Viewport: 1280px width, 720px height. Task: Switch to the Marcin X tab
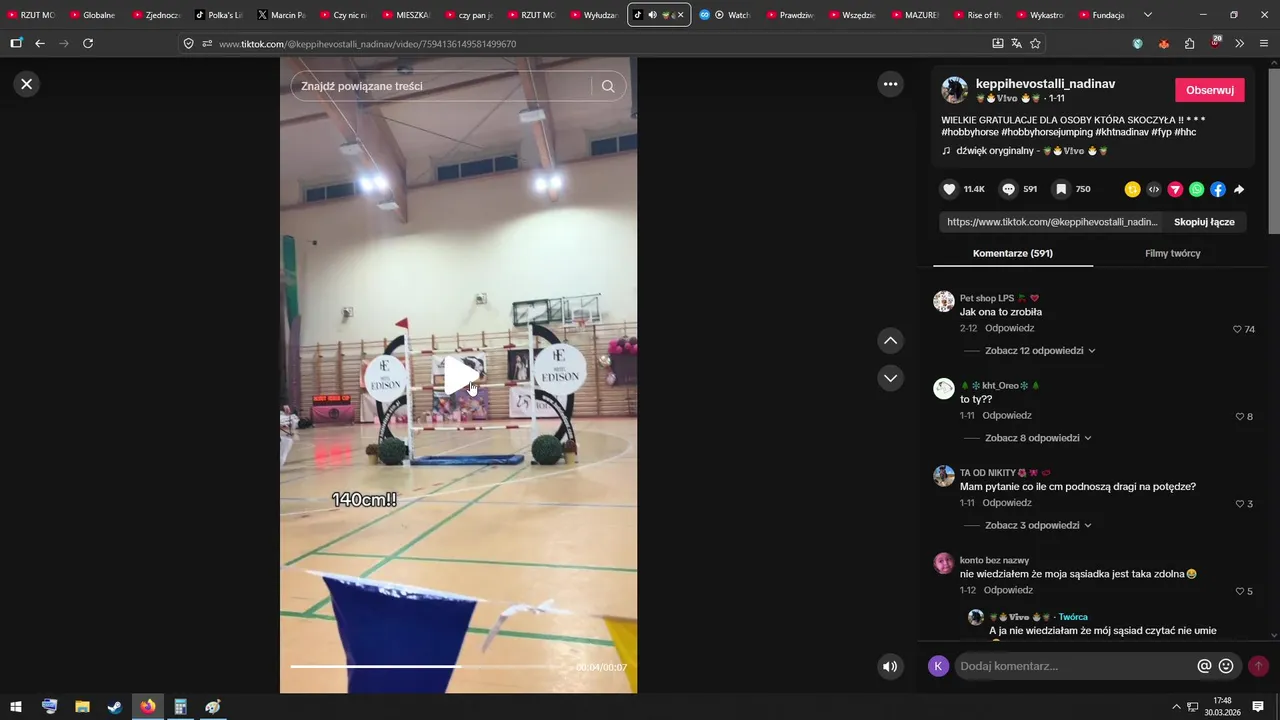280,15
